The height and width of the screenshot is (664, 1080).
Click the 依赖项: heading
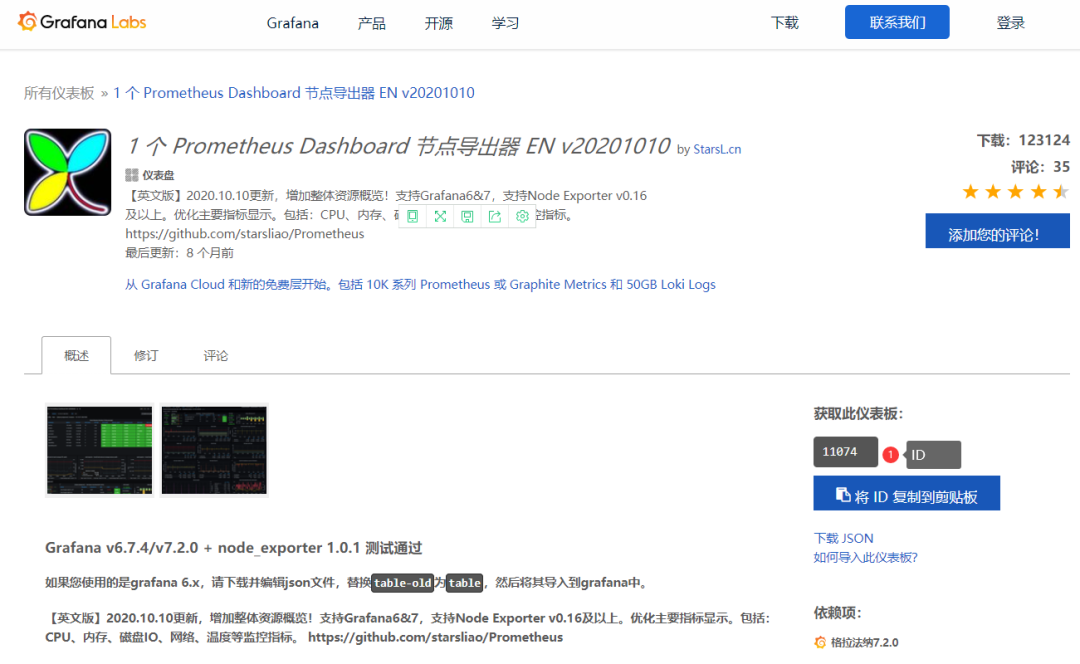pyautogui.click(x=838, y=612)
